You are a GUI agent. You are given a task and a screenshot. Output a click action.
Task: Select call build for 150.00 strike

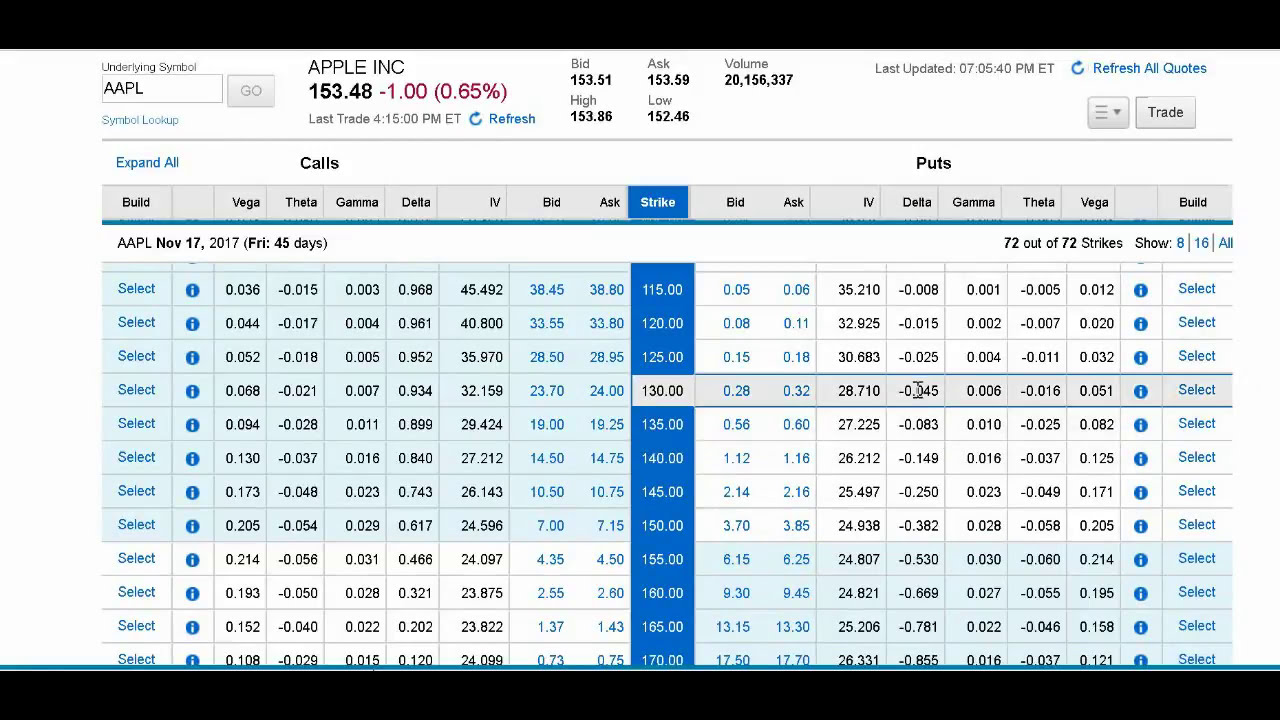click(137, 525)
